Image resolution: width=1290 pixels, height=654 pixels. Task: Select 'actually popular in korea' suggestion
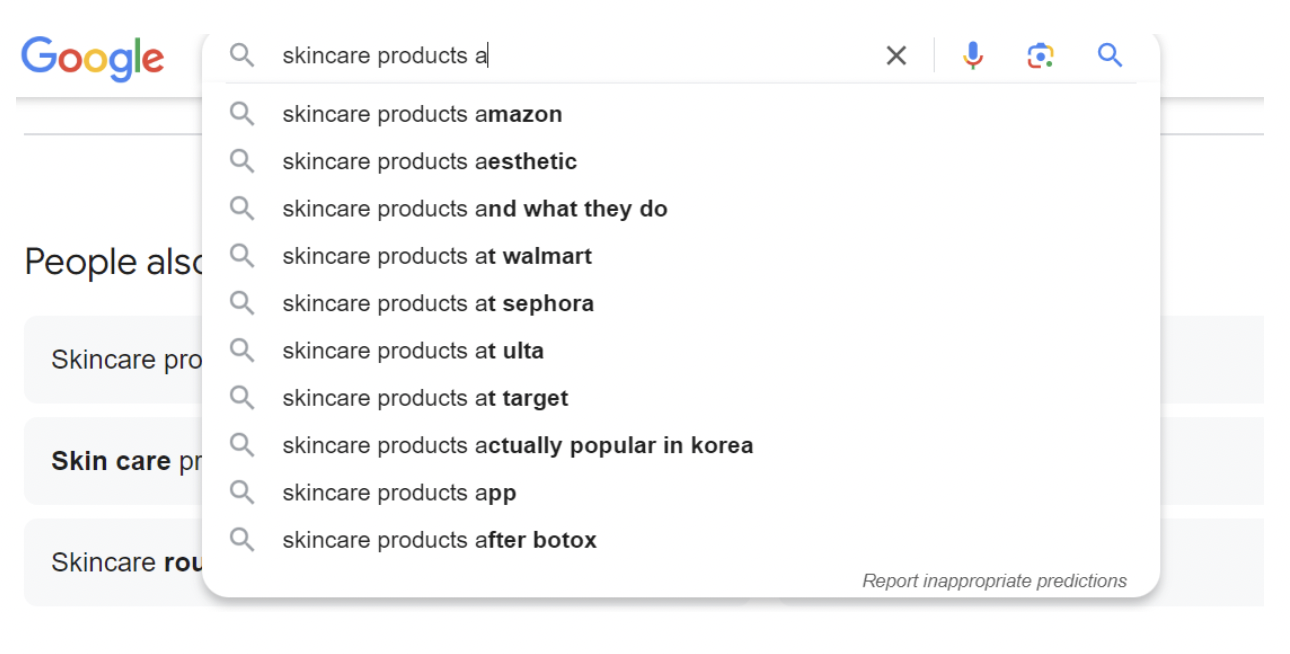(517, 445)
